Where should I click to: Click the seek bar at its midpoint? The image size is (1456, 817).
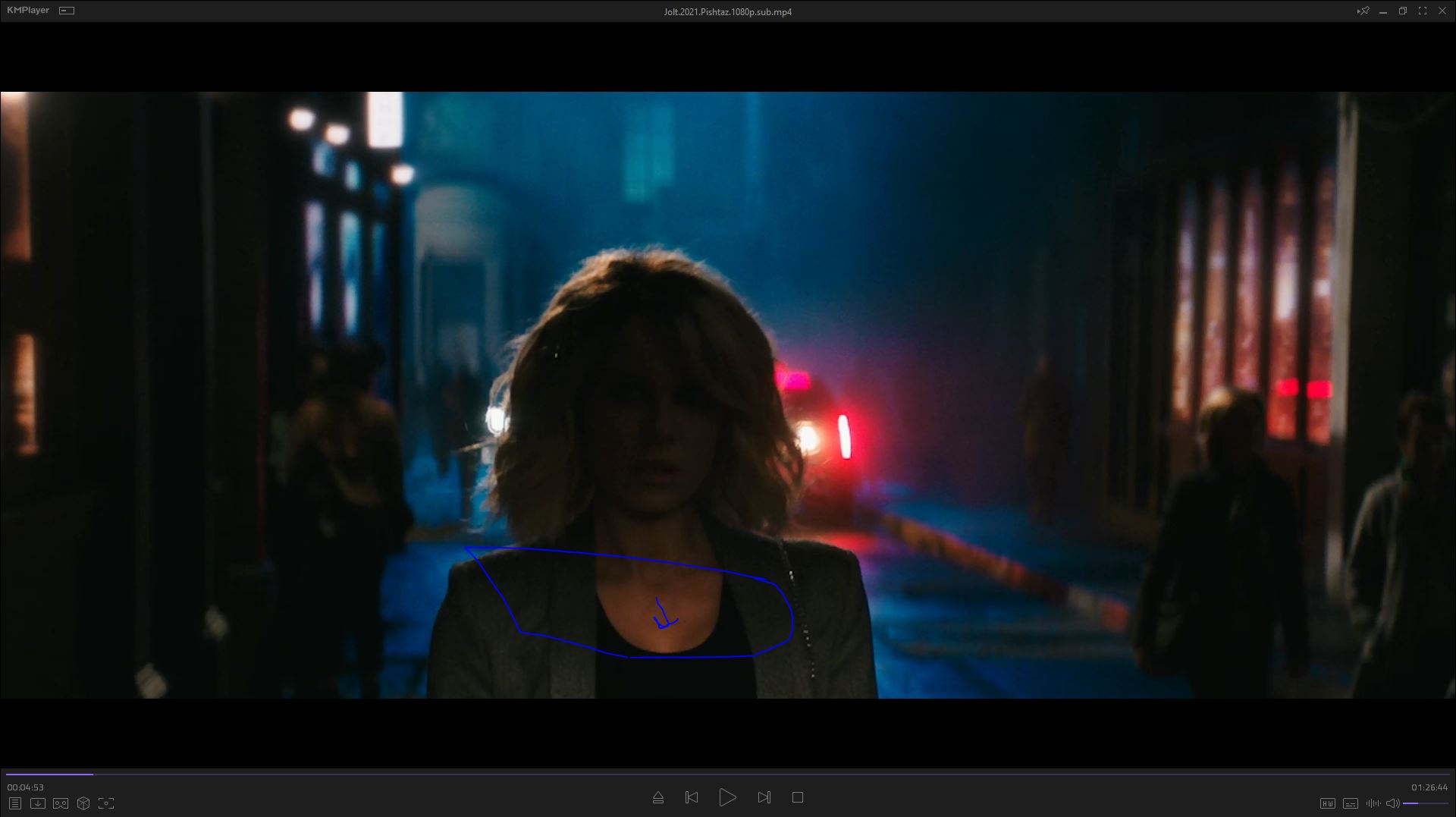728,775
